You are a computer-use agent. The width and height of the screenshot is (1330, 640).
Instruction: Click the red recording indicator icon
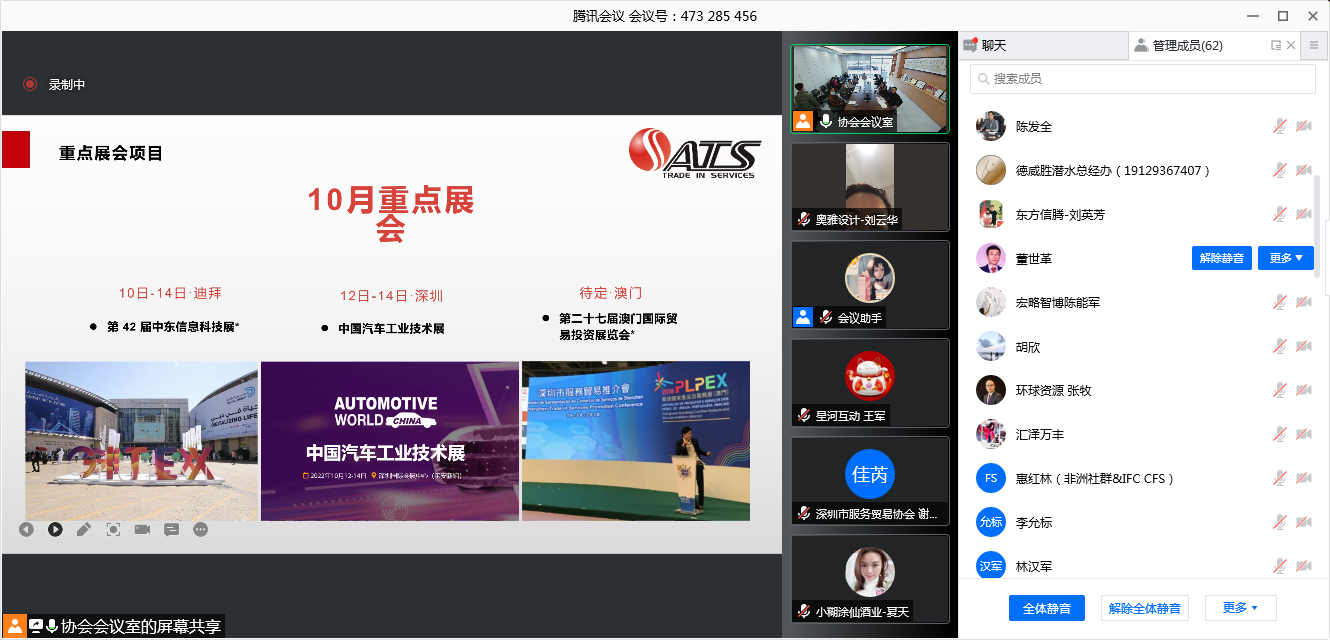[30, 85]
